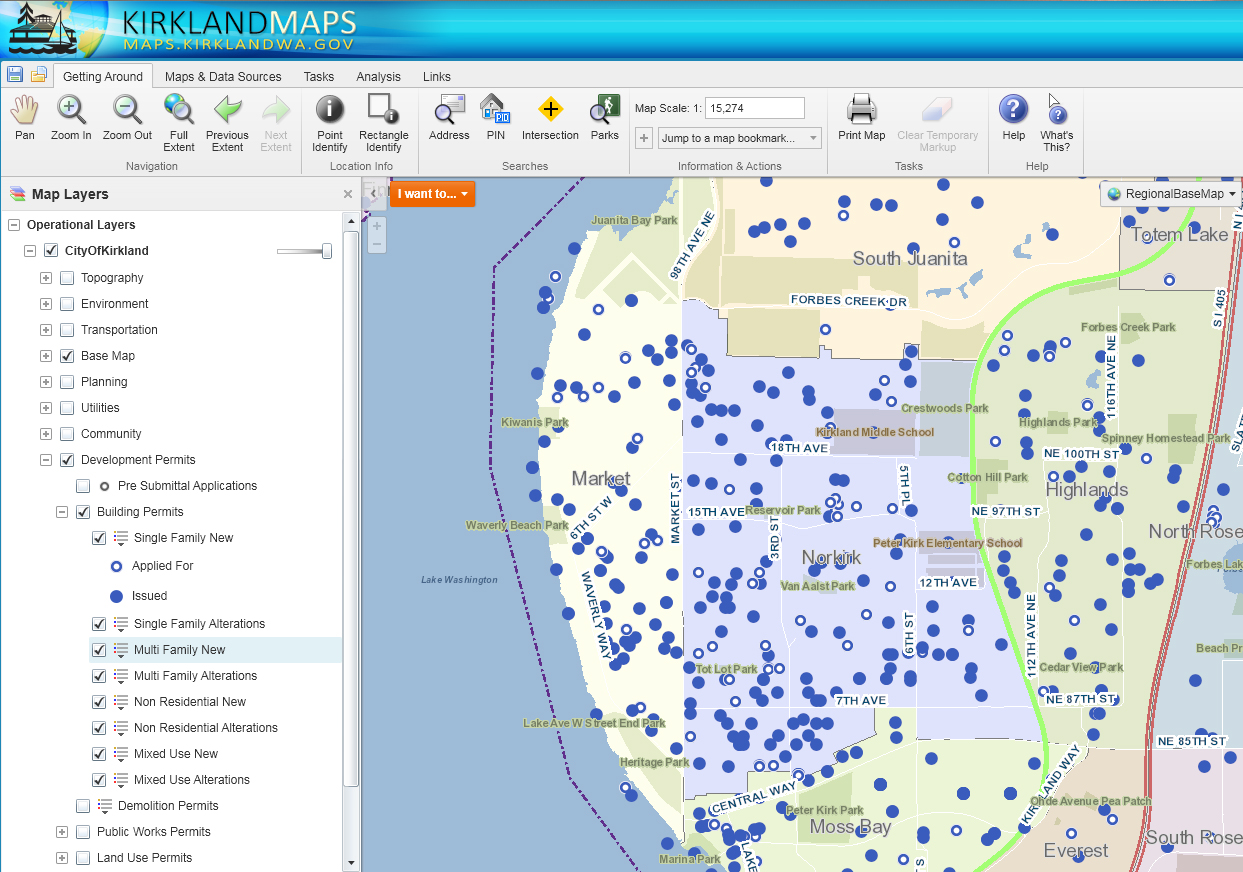Open the Jump to a map bookmark dropdown

[x=739, y=138]
